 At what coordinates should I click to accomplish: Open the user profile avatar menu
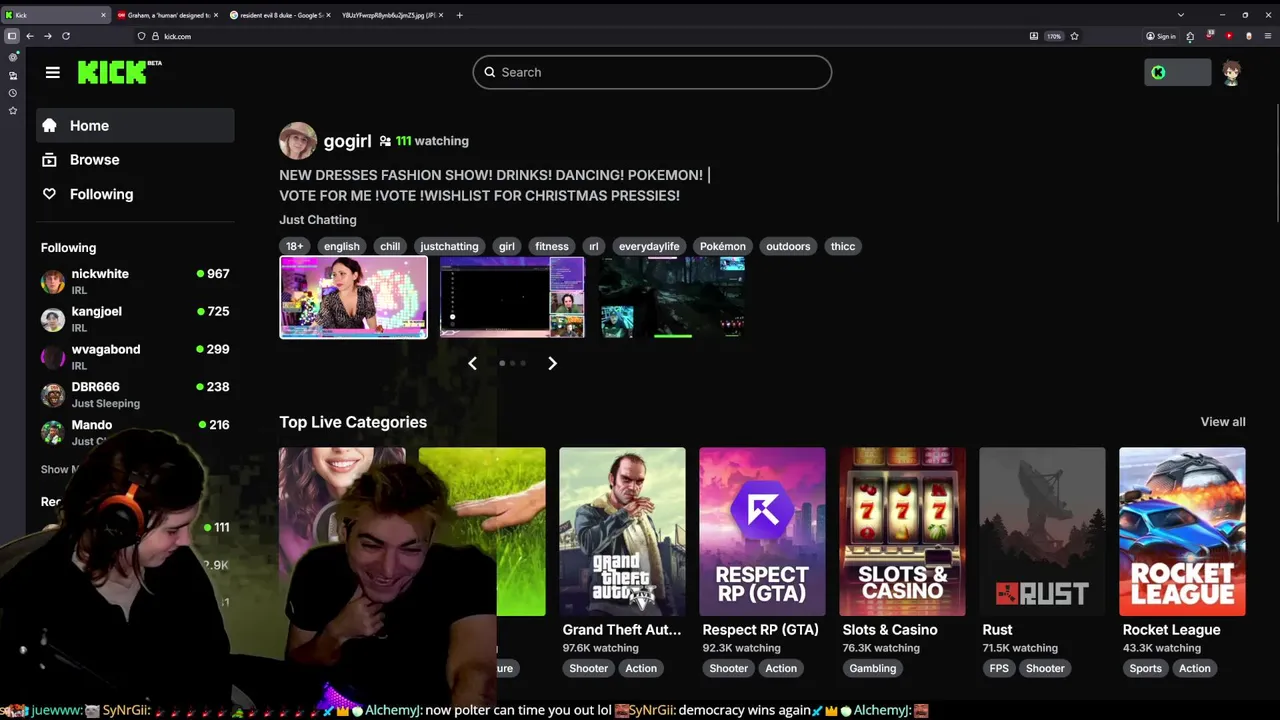click(x=1231, y=72)
